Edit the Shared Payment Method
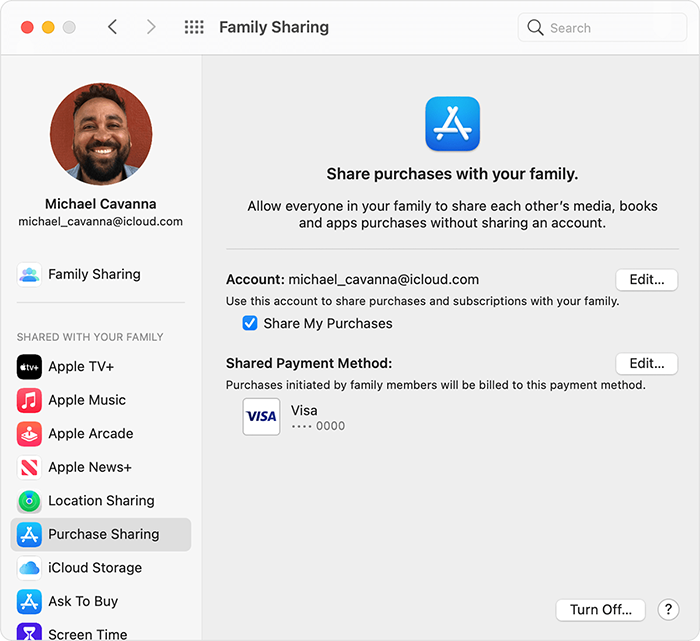The image size is (700, 641). 646,363
